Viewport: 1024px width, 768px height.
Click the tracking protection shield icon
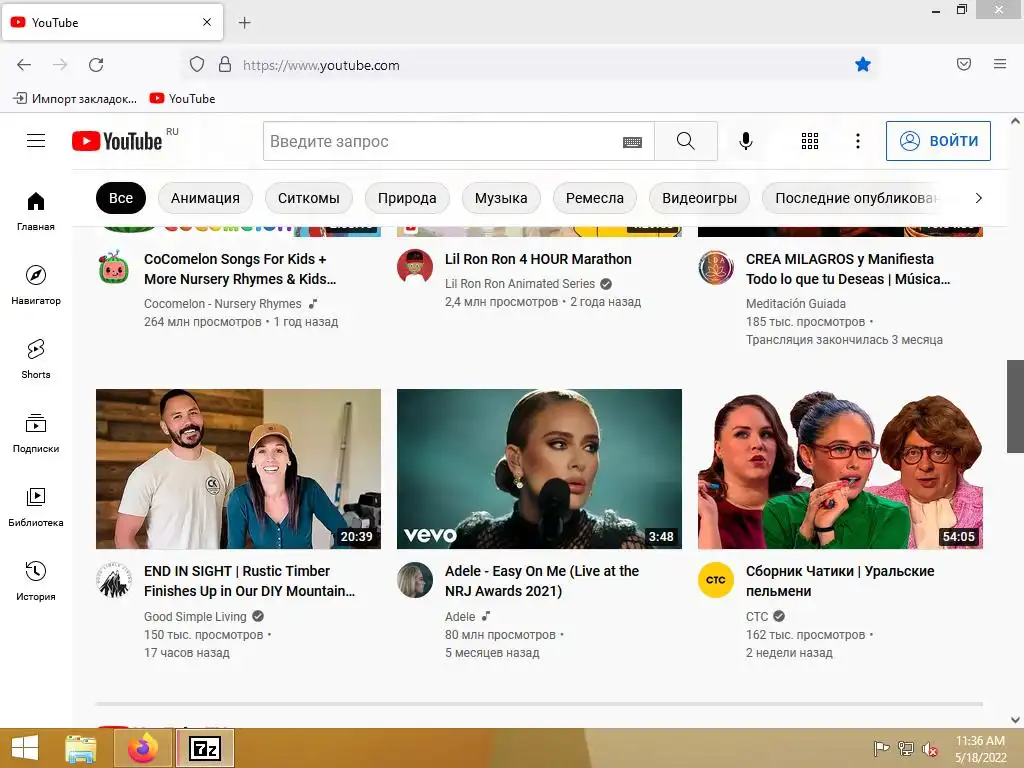click(x=197, y=64)
